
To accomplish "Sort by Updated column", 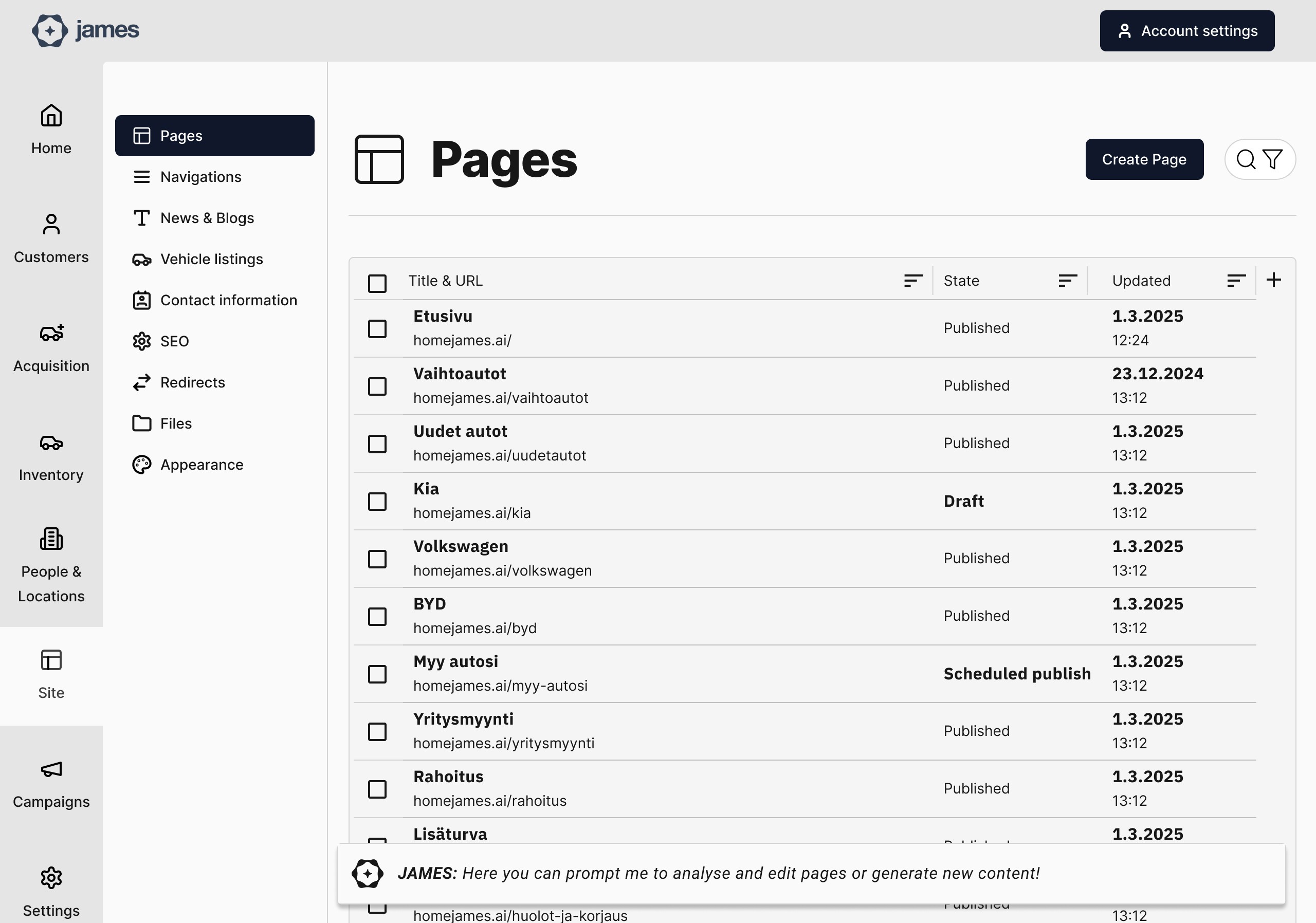I will coord(1236,281).
